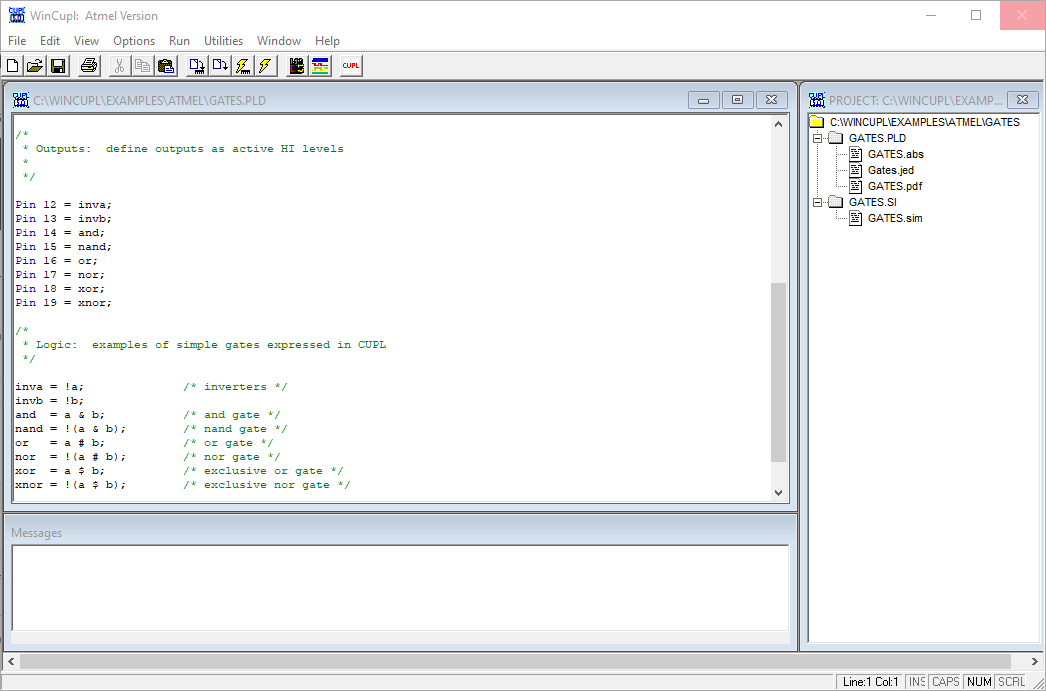The image size is (1046, 691).
Task: Open the Utilities menu
Action: click(222, 41)
